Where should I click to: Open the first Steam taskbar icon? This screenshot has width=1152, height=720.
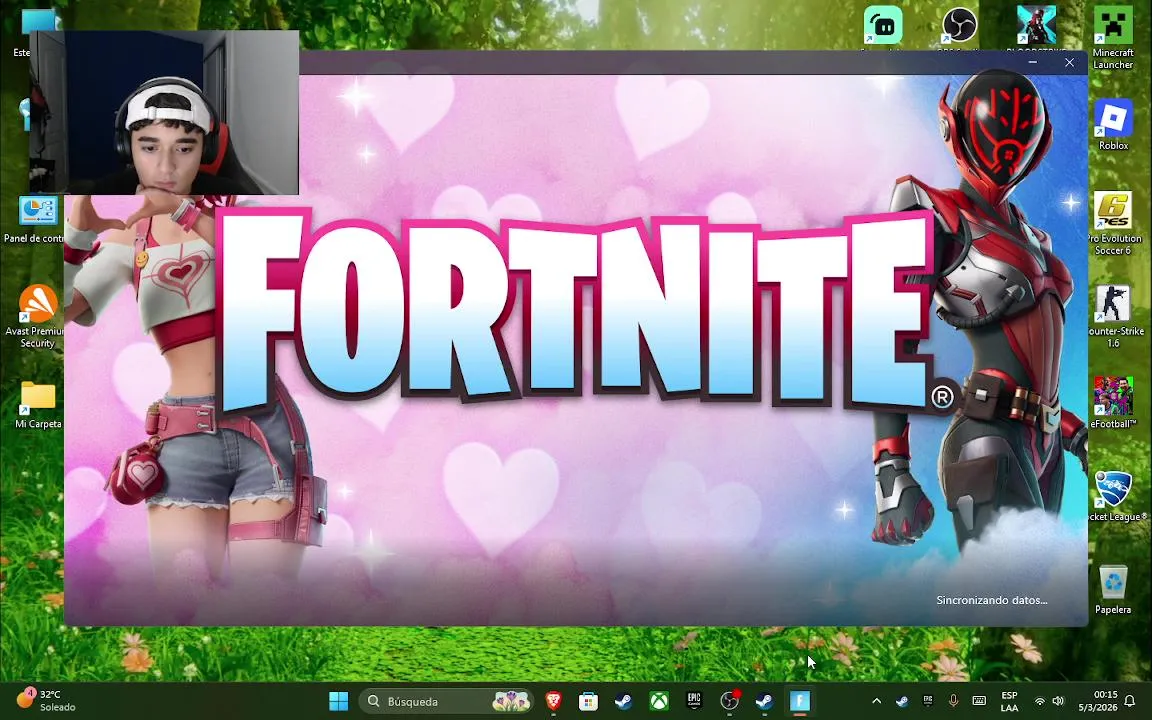(x=623, y=701)
